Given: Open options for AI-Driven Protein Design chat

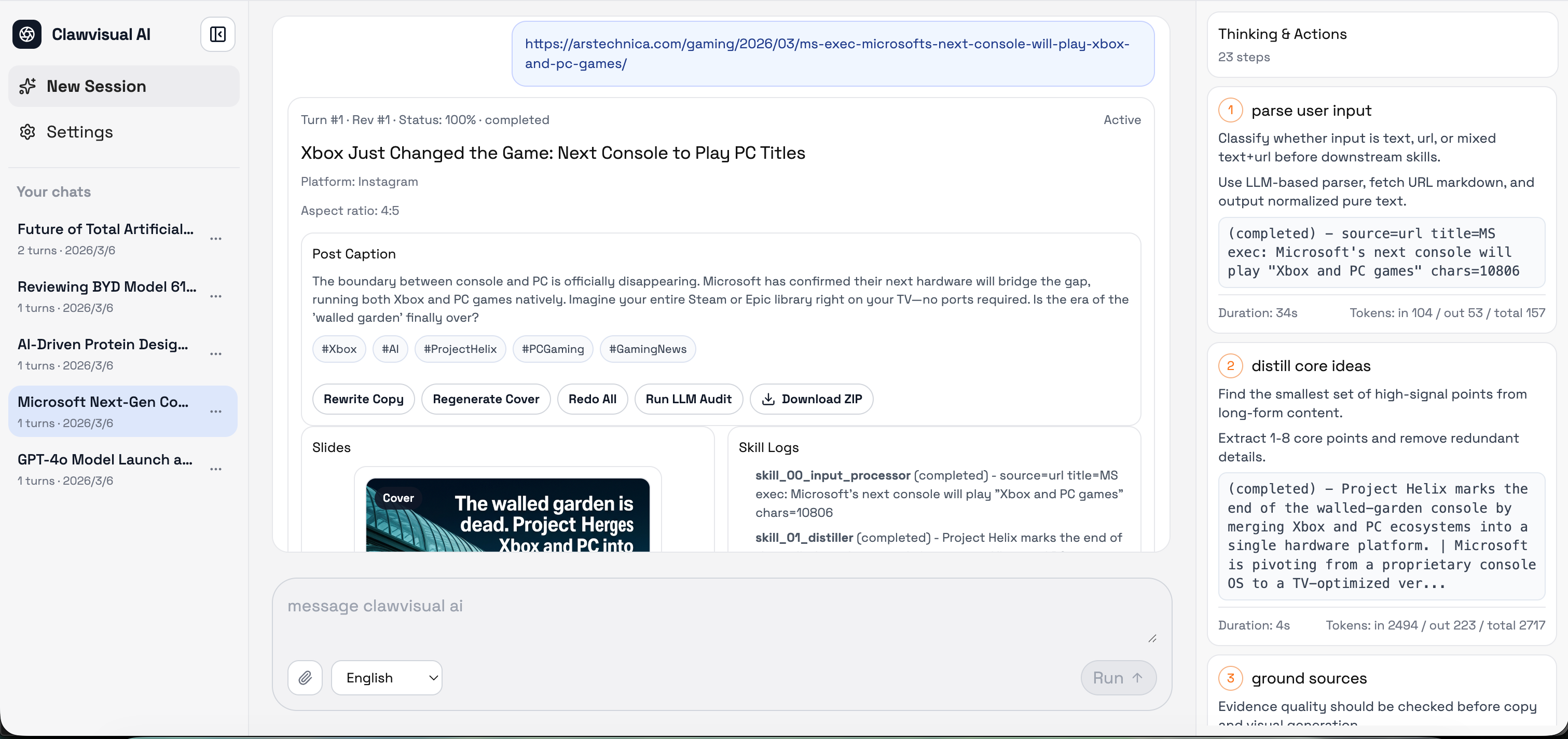Looking at the screenshot, I should 215,354.
